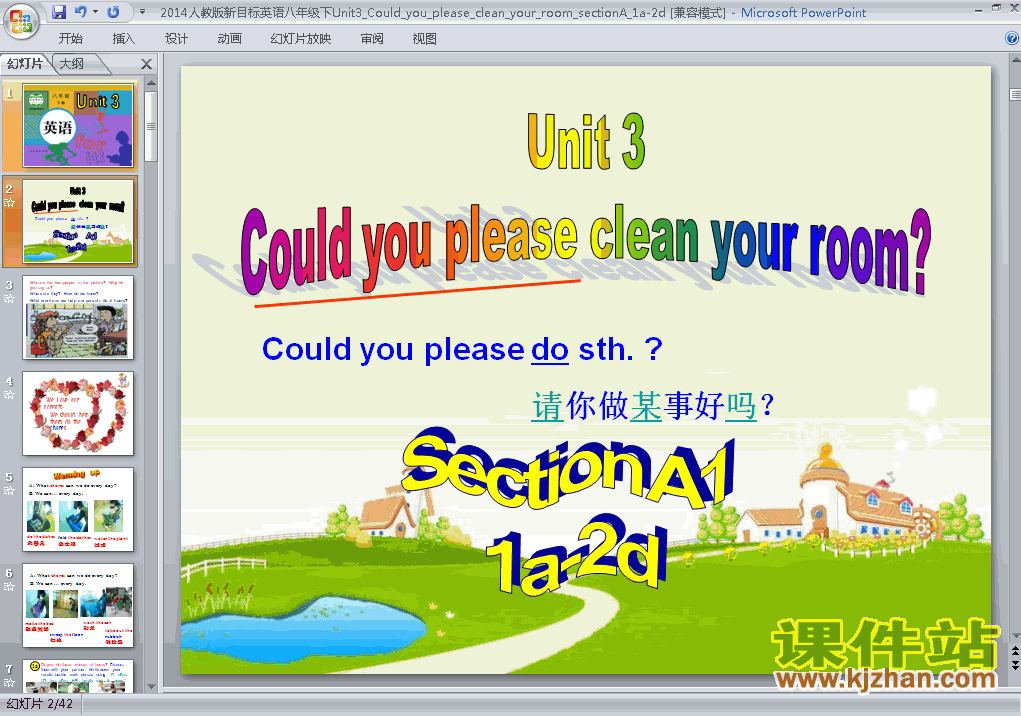Screen dimensions: 1021x716
Task: Click animation star icon beside slide 6
Action: pyautogui.click(x=9, y=586)
